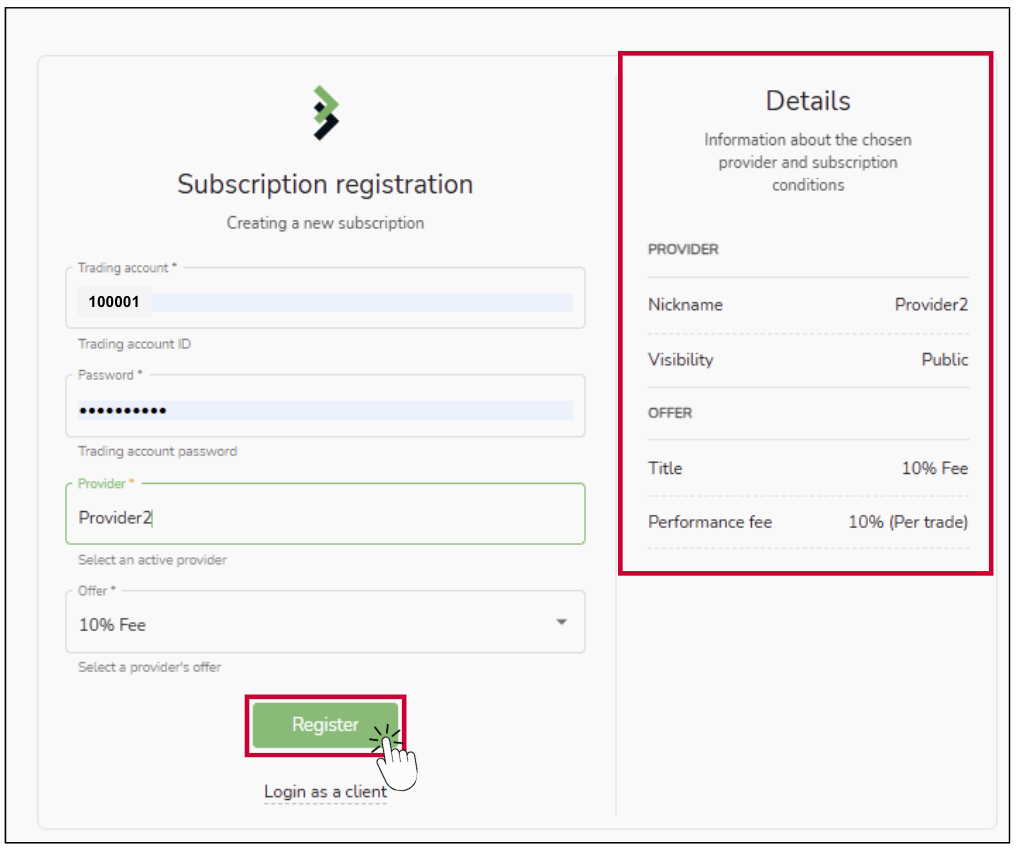The image size is (1016, 850).
Task: Click the Public visibility value
Action: click(945, 360)
